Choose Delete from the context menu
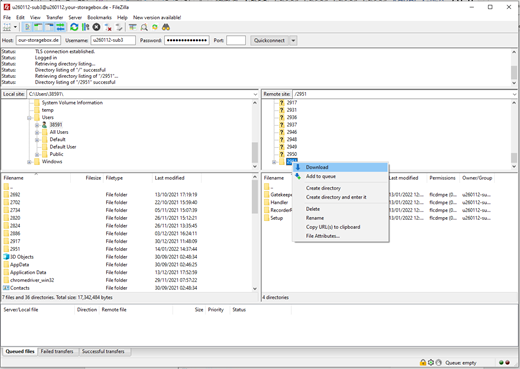Viewport: 520px width, 369px height. point(340,209)
